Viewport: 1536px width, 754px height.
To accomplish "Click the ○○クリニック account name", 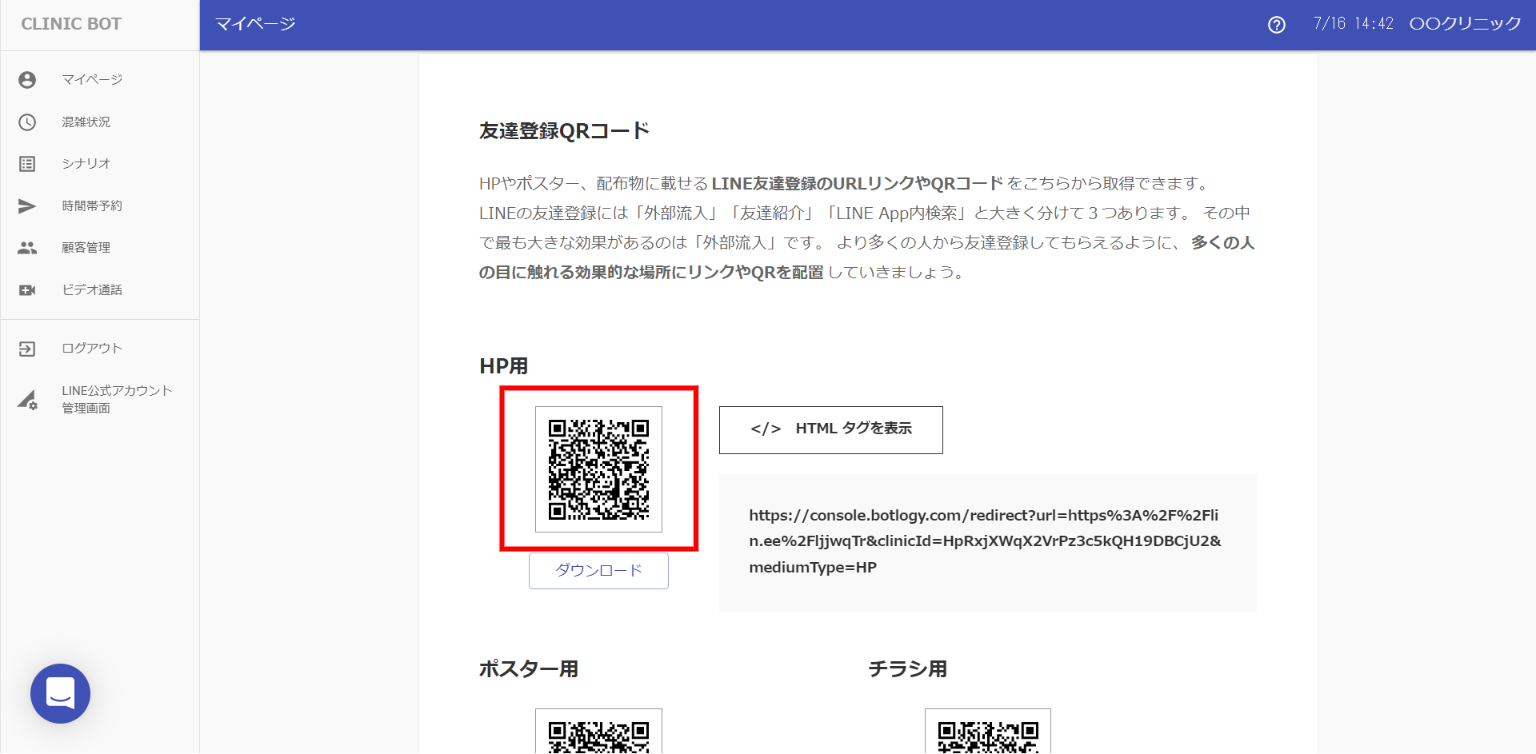I will [1465, 24].
